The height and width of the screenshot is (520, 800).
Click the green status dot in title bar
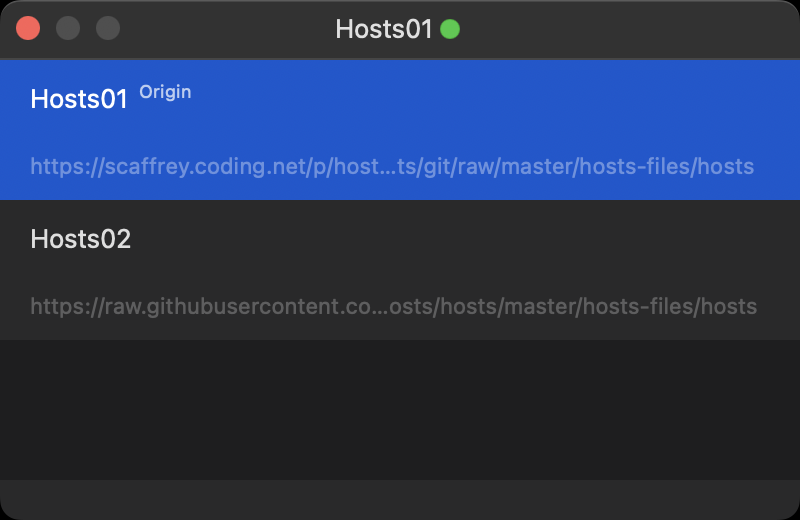tap(450, 29)
